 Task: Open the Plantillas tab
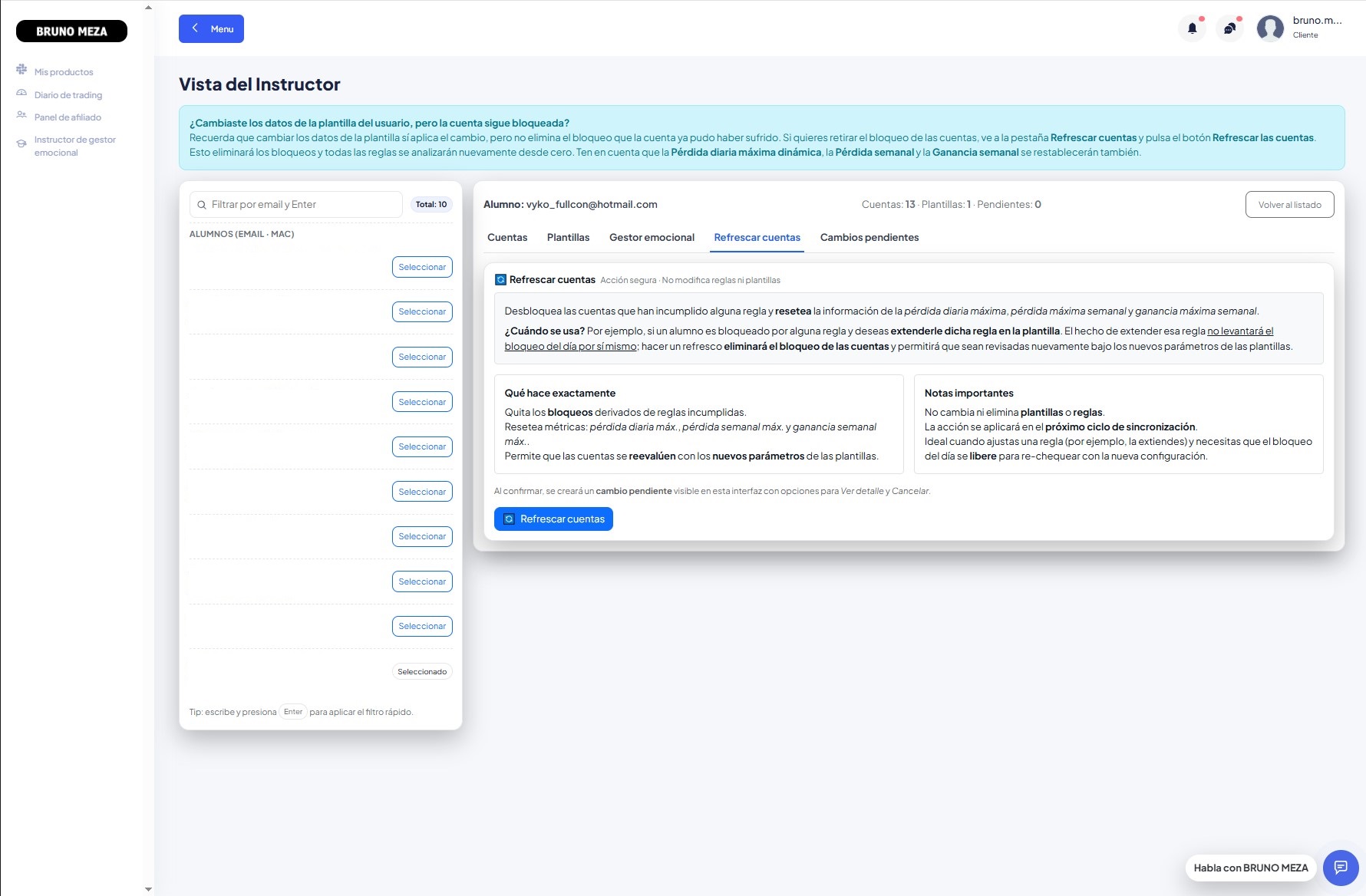coord(568,238)
